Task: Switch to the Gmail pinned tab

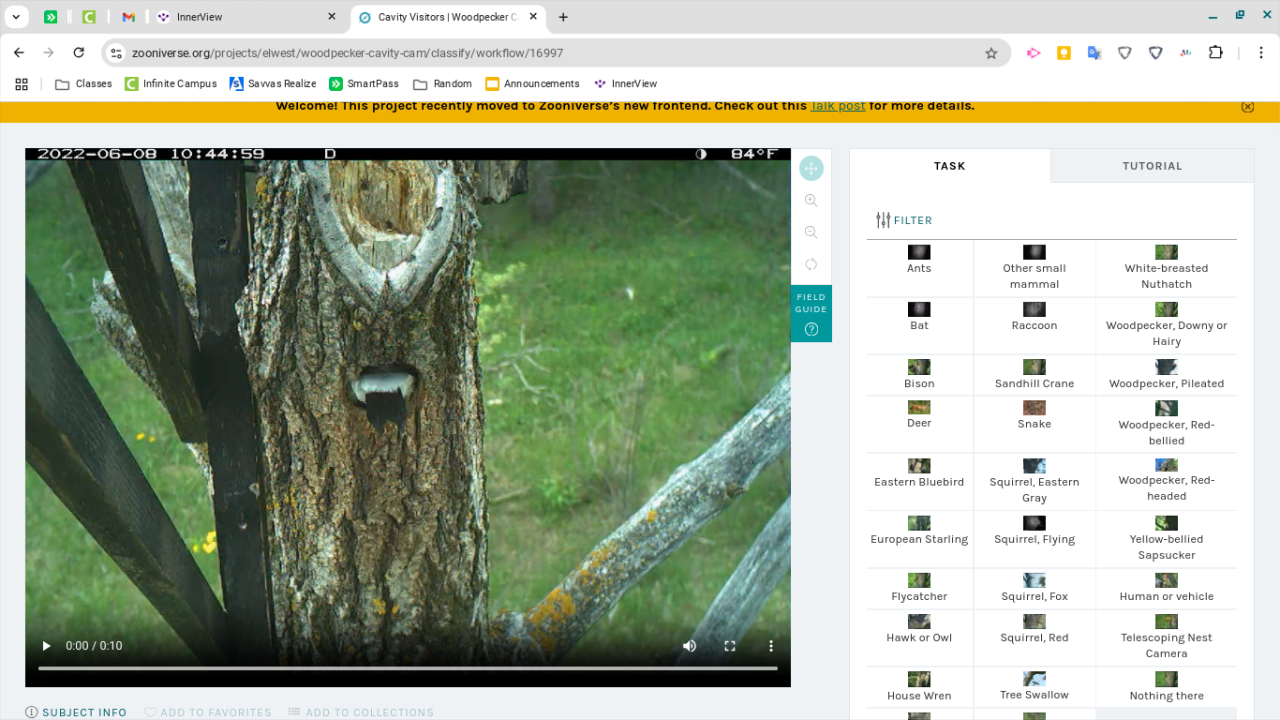Action: [x=128, y=17]
